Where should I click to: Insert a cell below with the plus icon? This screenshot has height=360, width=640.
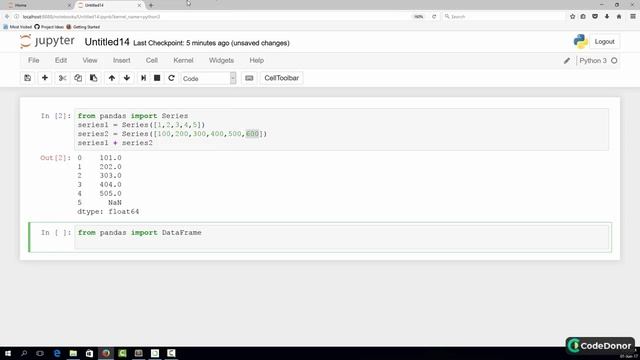tap(45, 78)
